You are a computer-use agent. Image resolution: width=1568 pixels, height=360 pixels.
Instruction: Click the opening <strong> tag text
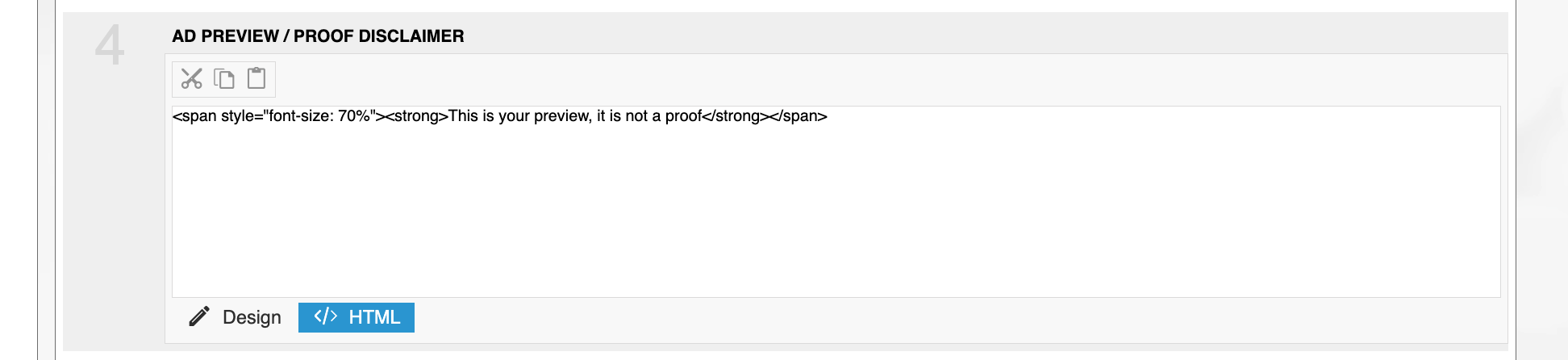click(416, 116)
